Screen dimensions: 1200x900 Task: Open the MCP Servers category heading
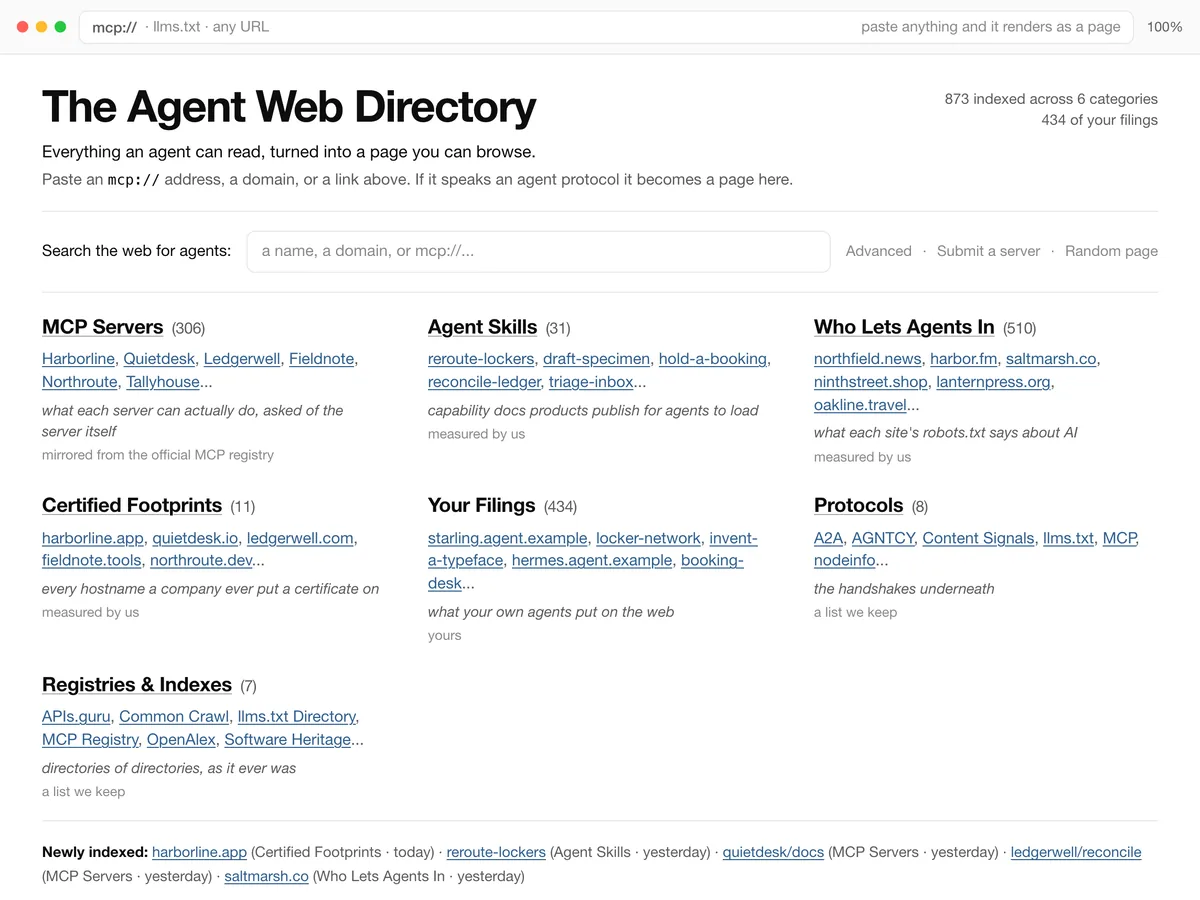point(102,327)
